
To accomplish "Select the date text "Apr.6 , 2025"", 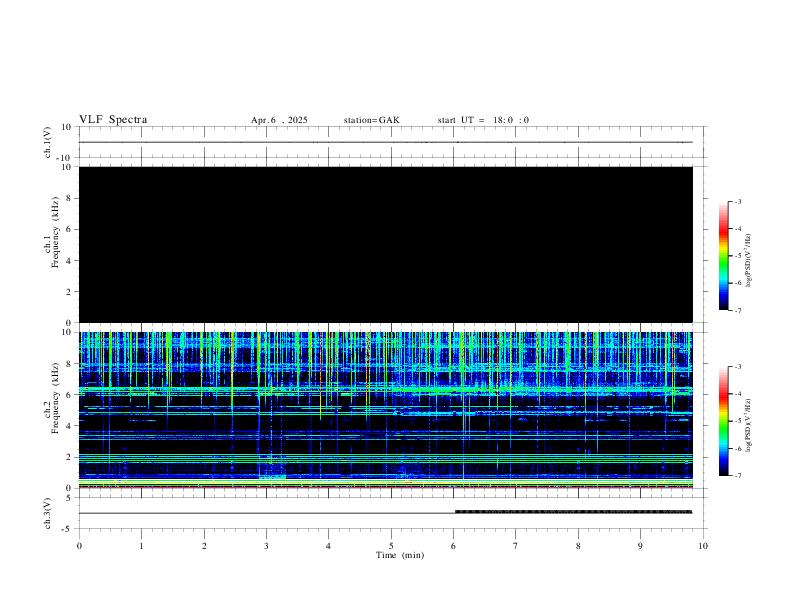I will (279, 120).
